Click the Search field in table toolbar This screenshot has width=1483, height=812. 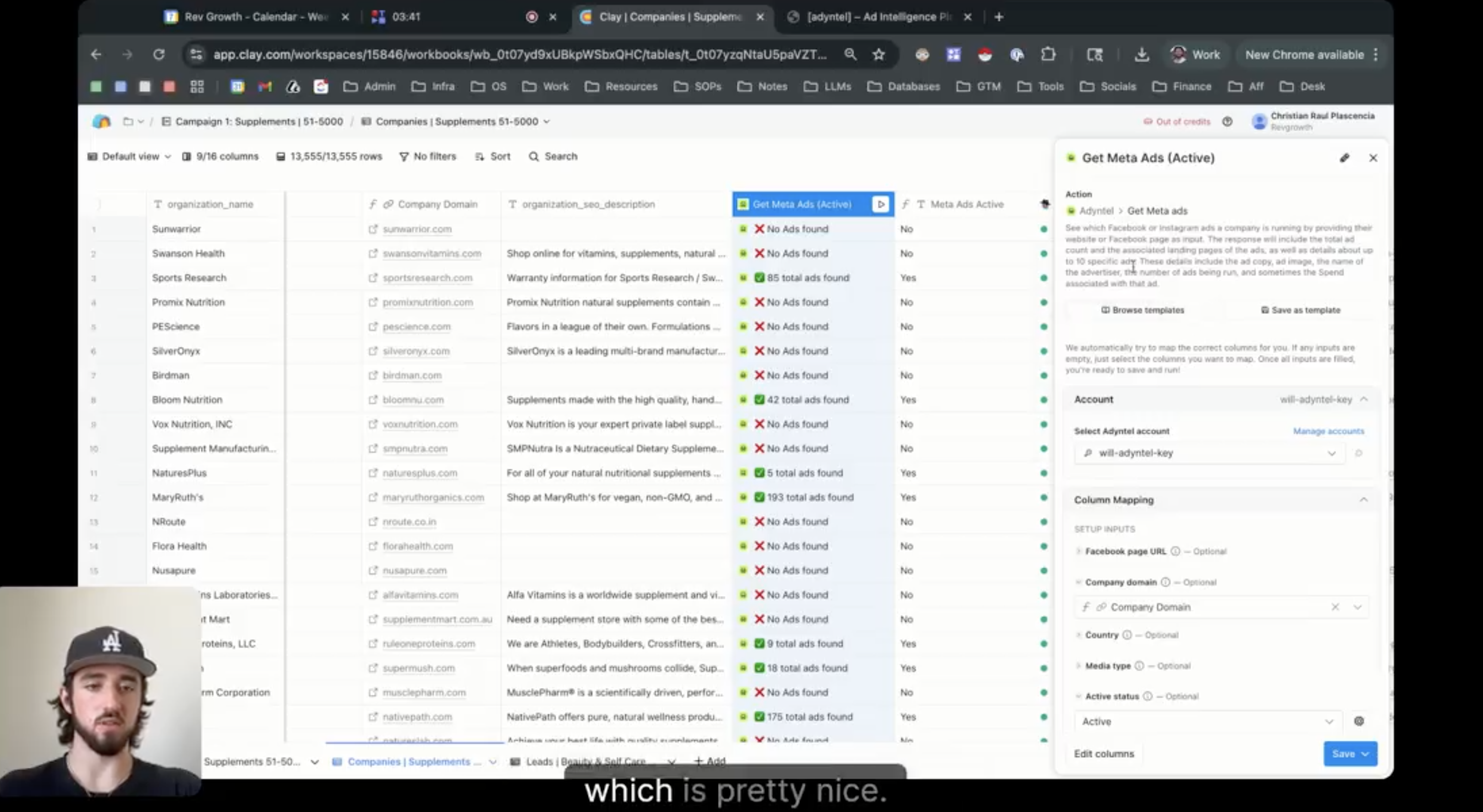pyautogui.click(x=553, y=156)
